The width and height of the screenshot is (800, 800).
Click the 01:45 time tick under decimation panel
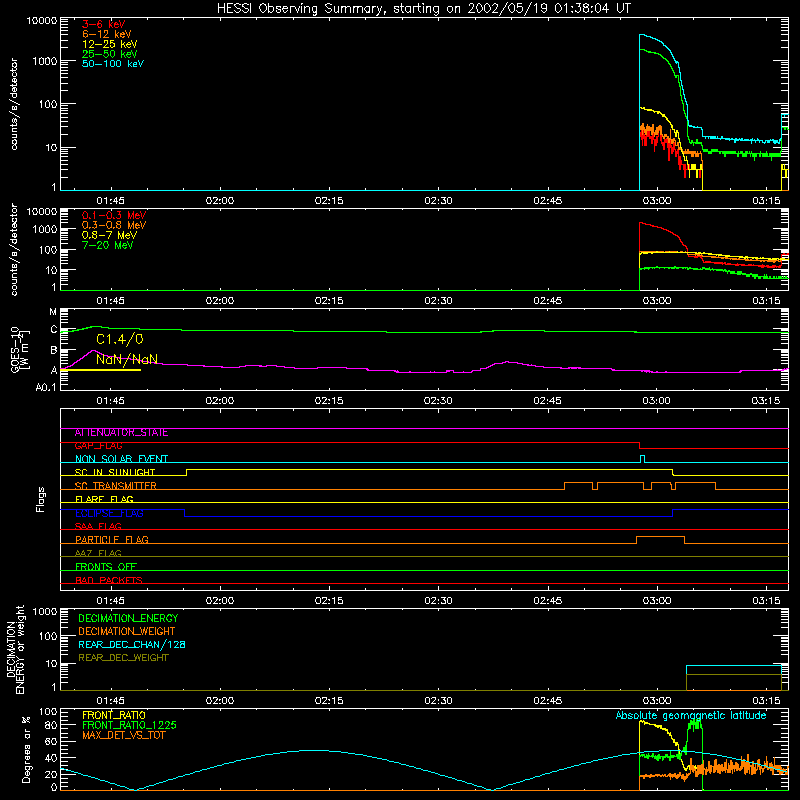click(x=110, y=701)
